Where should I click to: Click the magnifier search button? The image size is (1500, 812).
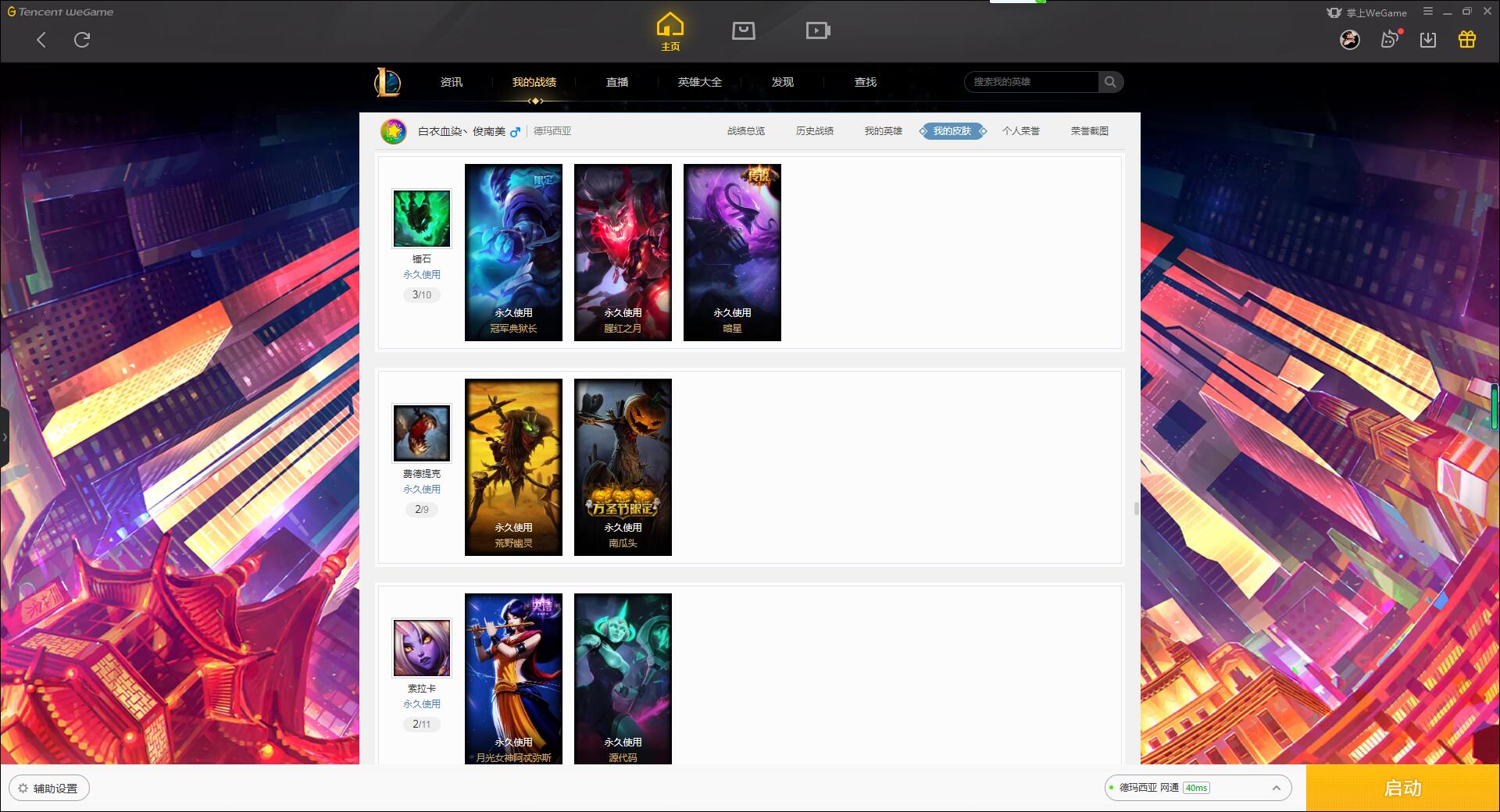point(1110,82)
